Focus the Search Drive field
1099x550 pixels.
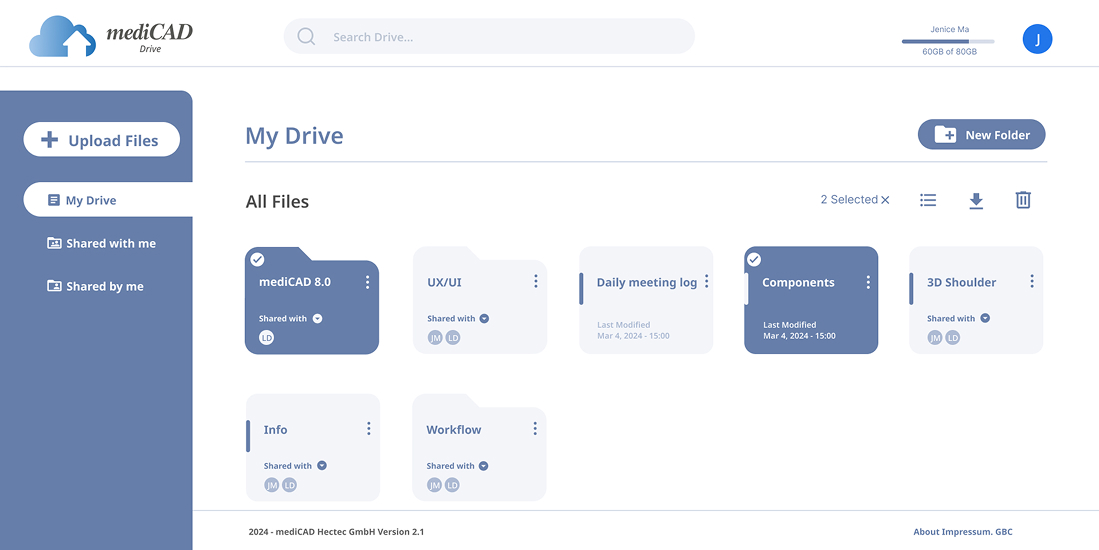[x=489, y=36]
